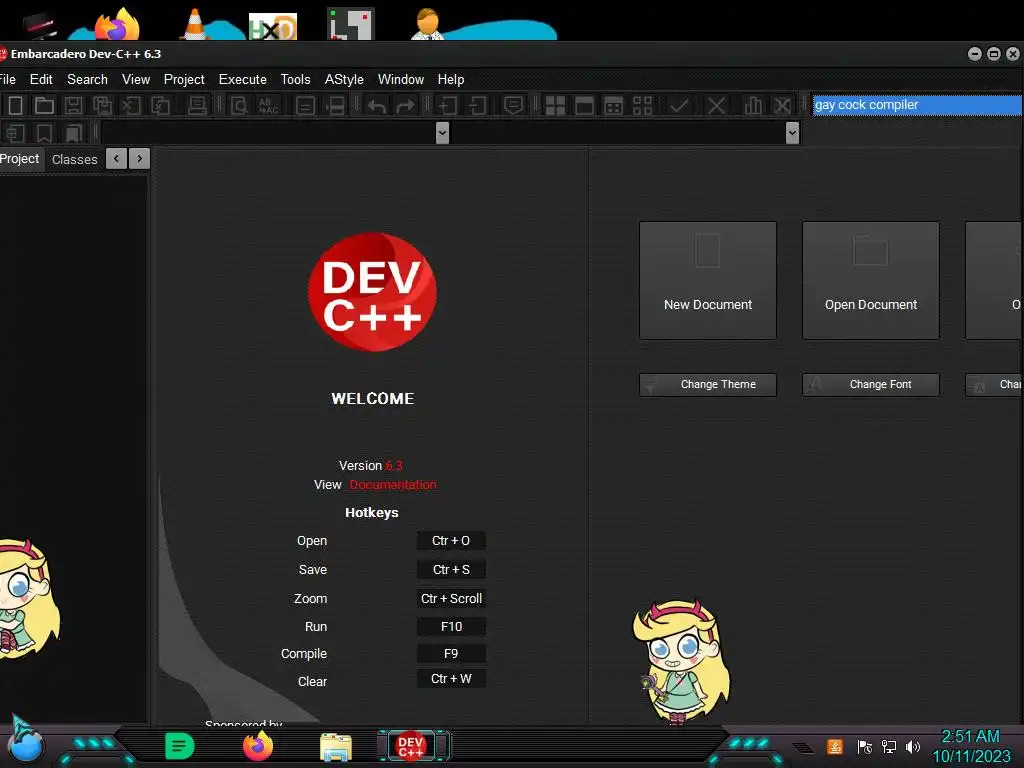Open the Search menu
Image resolution: width=1024 pixels, height=768 pixels.
[x=88, y=79]
